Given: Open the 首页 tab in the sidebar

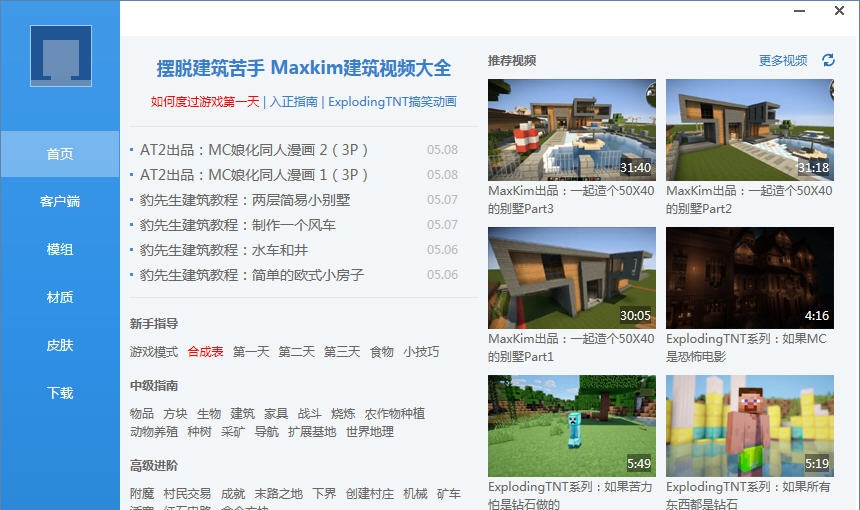Looking at the screenshot, I should 60,154.
